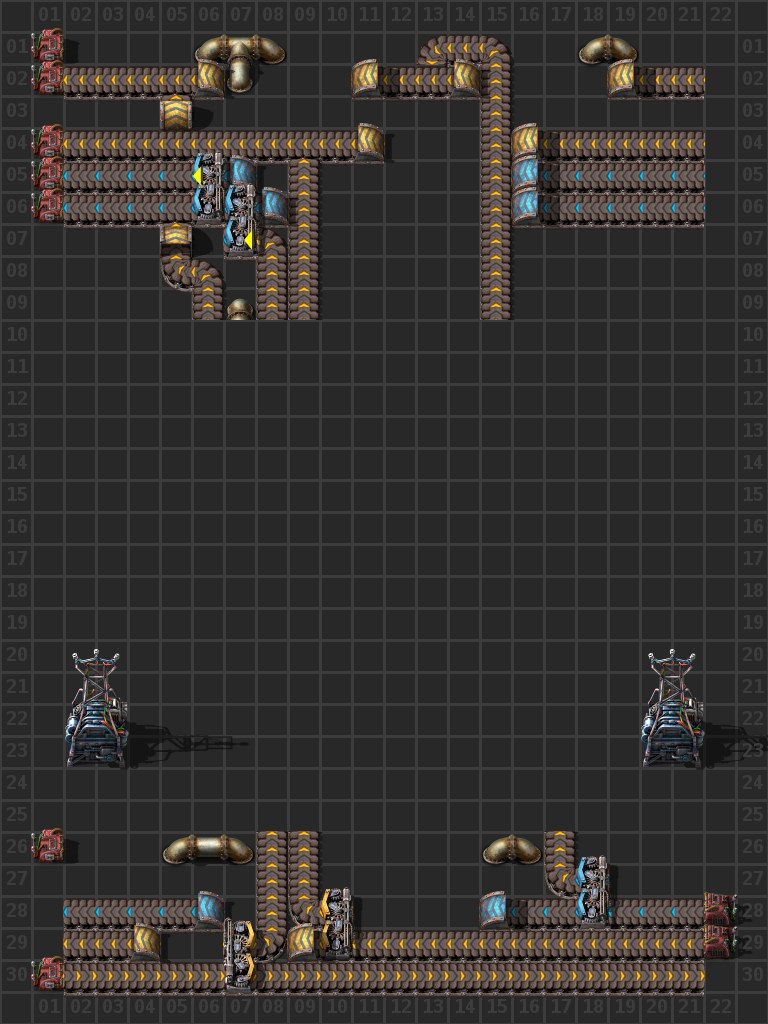
Task: Select the right tower structure near rows 20-23
Action: pos(673,709)
